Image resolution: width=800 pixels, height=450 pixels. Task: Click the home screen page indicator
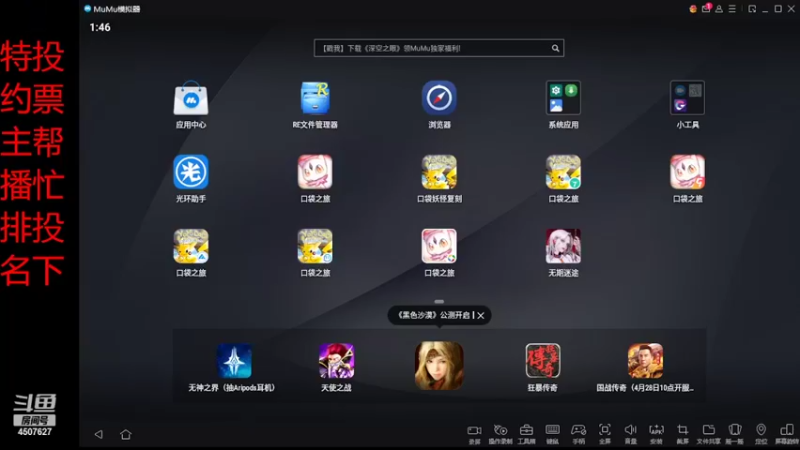point(439,302)
